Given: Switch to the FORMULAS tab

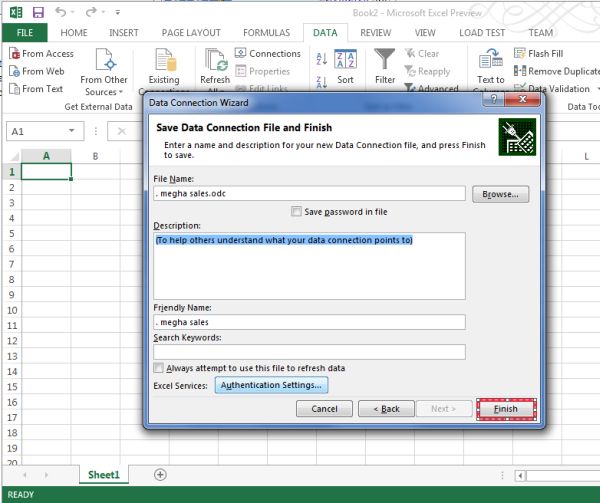Looking at the screenshot, I should click(266, 33).
